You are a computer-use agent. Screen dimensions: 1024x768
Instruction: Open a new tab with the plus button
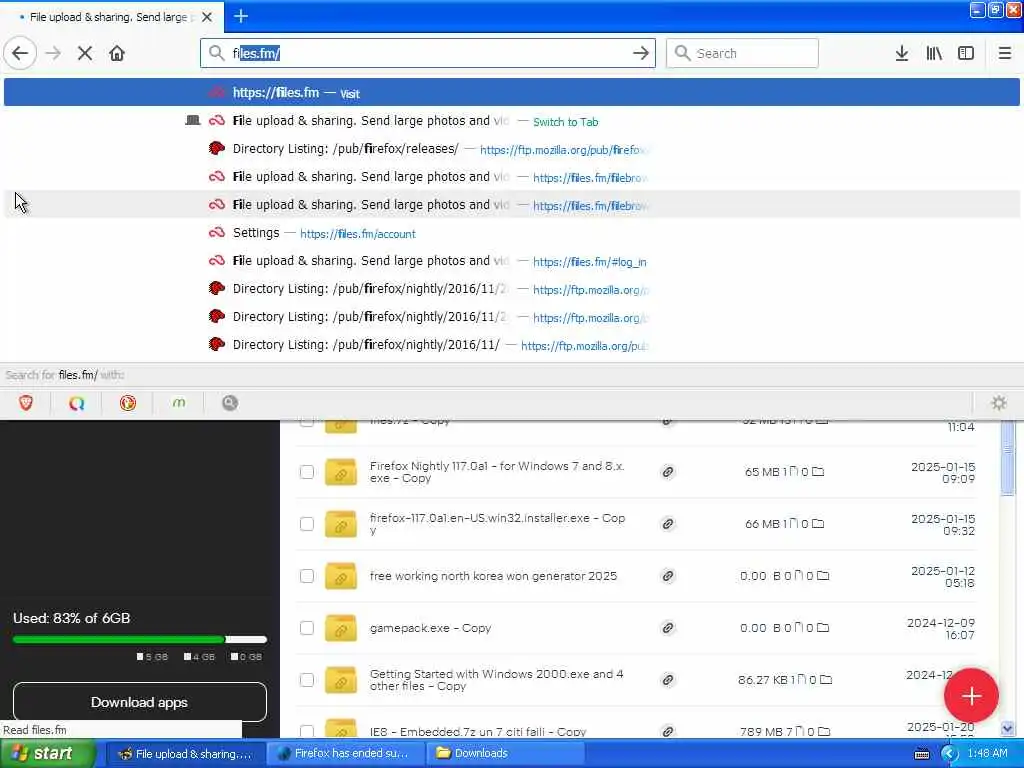(x=241, y=16)
